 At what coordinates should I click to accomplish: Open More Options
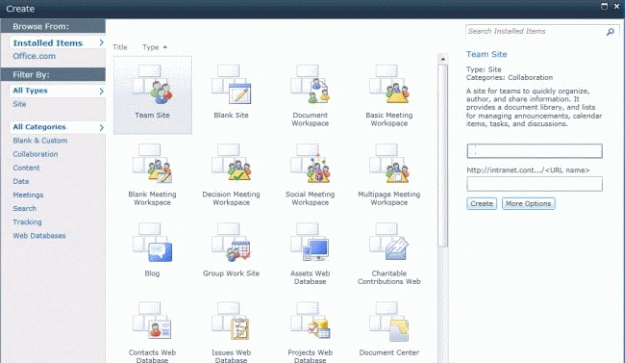pos(528,204)
